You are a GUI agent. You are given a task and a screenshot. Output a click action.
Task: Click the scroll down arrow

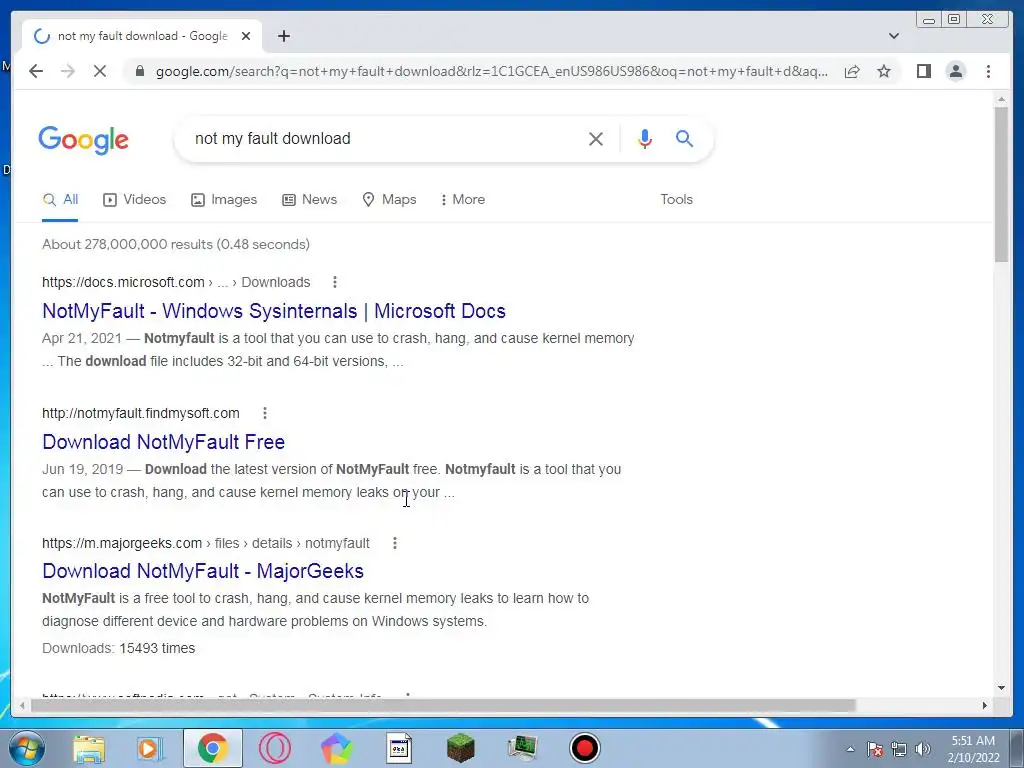[x=1001, y=688]
